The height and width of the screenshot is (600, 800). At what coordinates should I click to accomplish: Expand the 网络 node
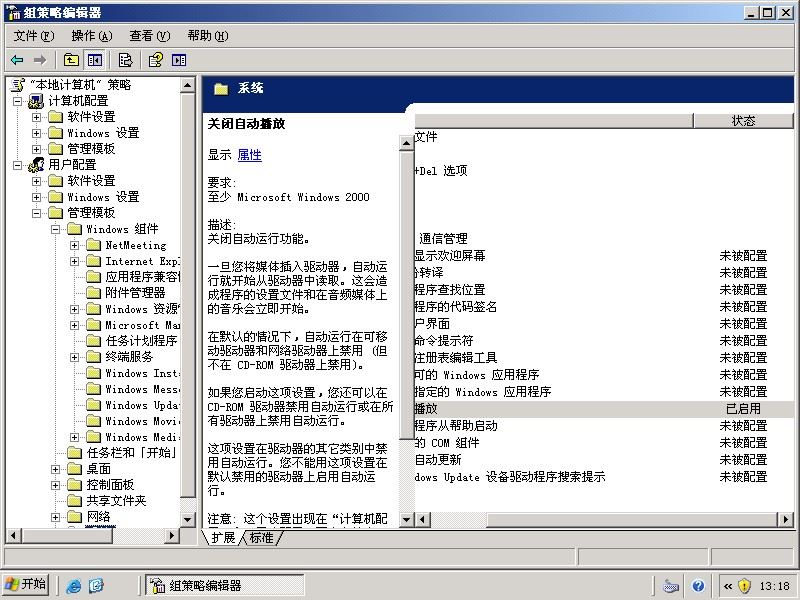tap(56, 517)
